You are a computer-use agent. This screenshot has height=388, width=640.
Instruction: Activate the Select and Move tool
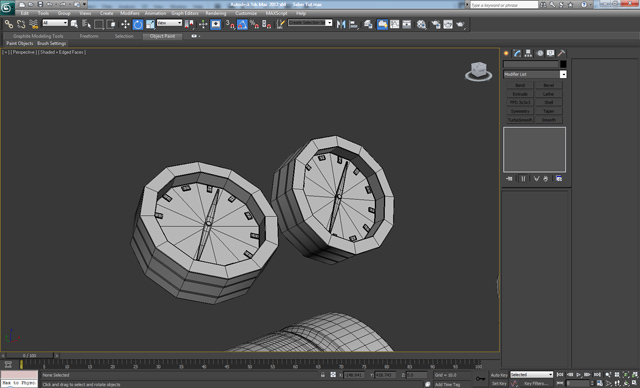click(125, 24)
